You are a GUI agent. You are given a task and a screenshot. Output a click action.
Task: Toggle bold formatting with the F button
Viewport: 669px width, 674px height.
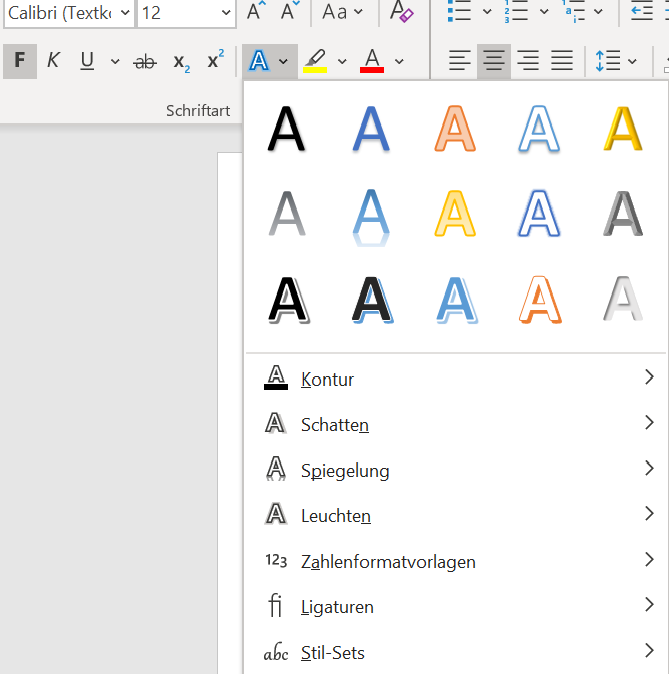(19, 62)
